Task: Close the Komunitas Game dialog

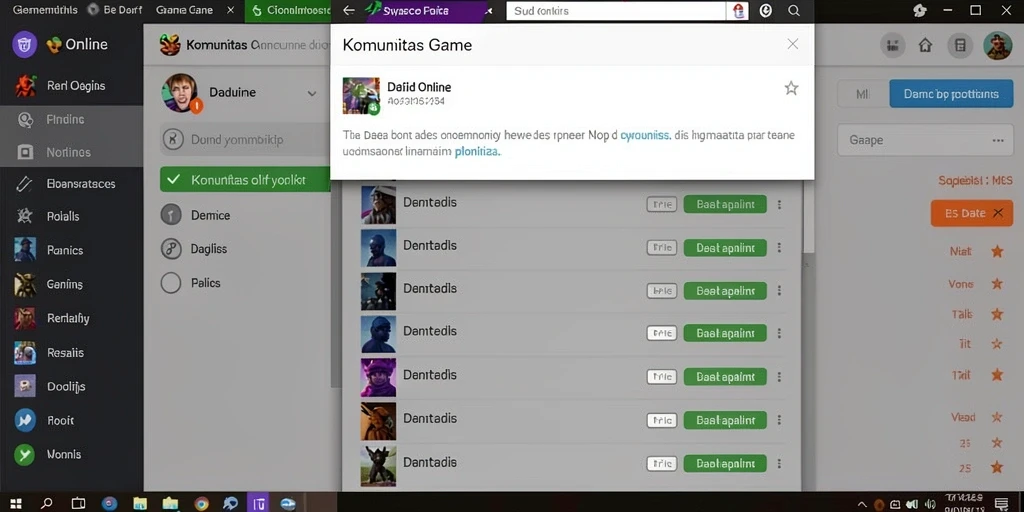Action: [x=793, y=44]
